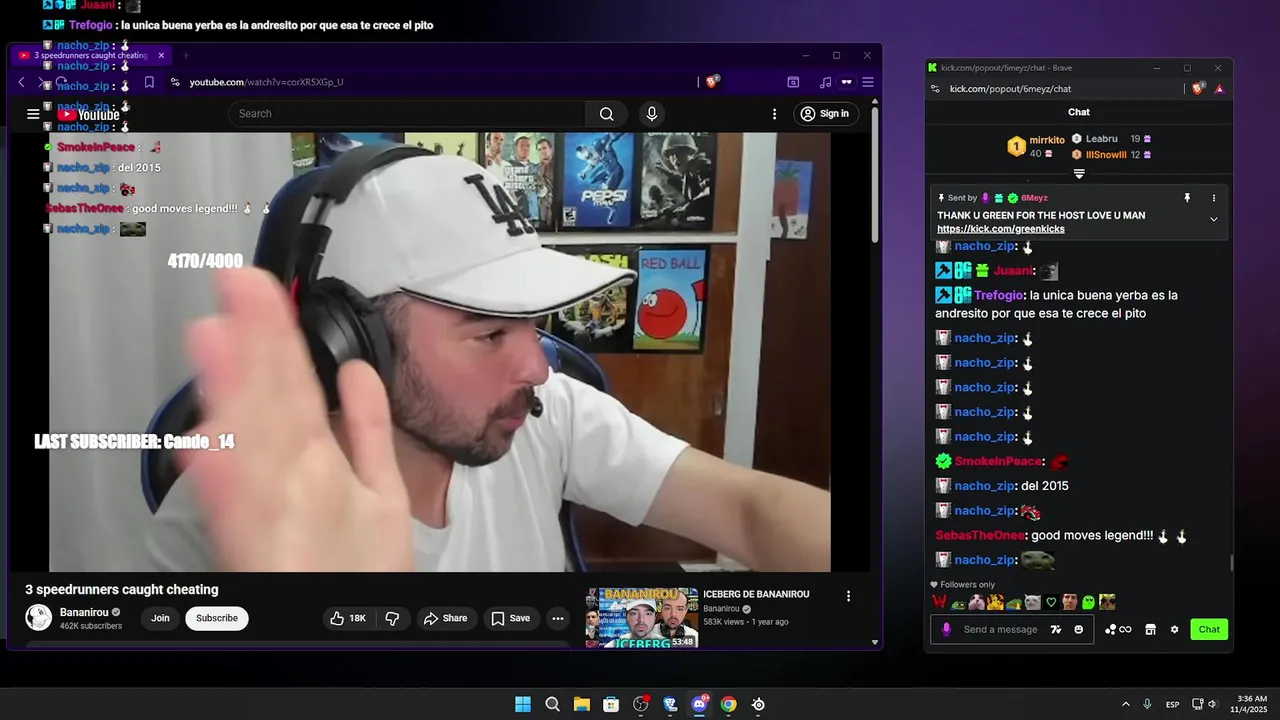Open Brave Shields icon in Kick chat window
This screenshot has width=1280, height=720.
click(1198, 88)
